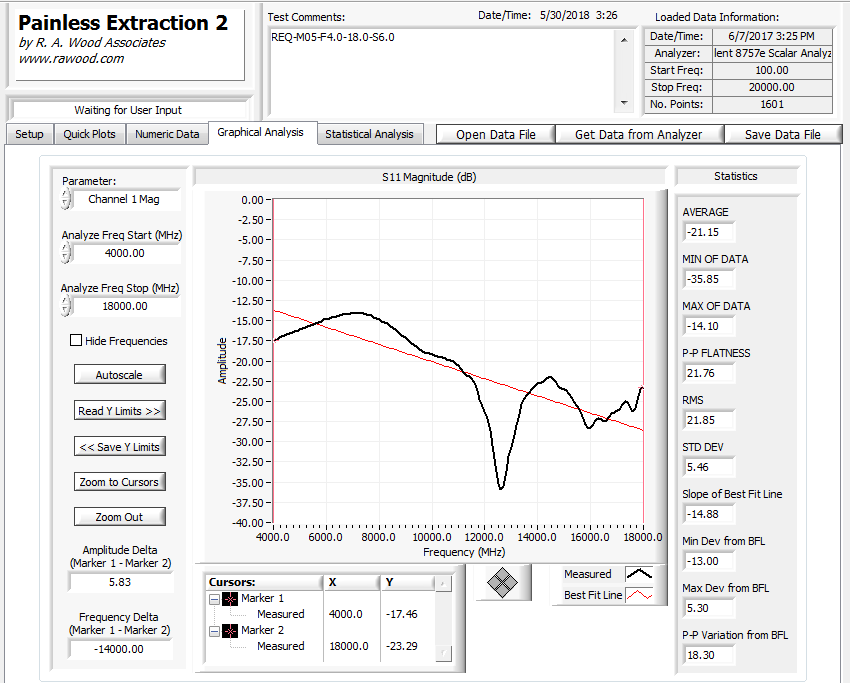Click Marker 2 X value 18000.0
850x683 pixels.
point(349,646)
